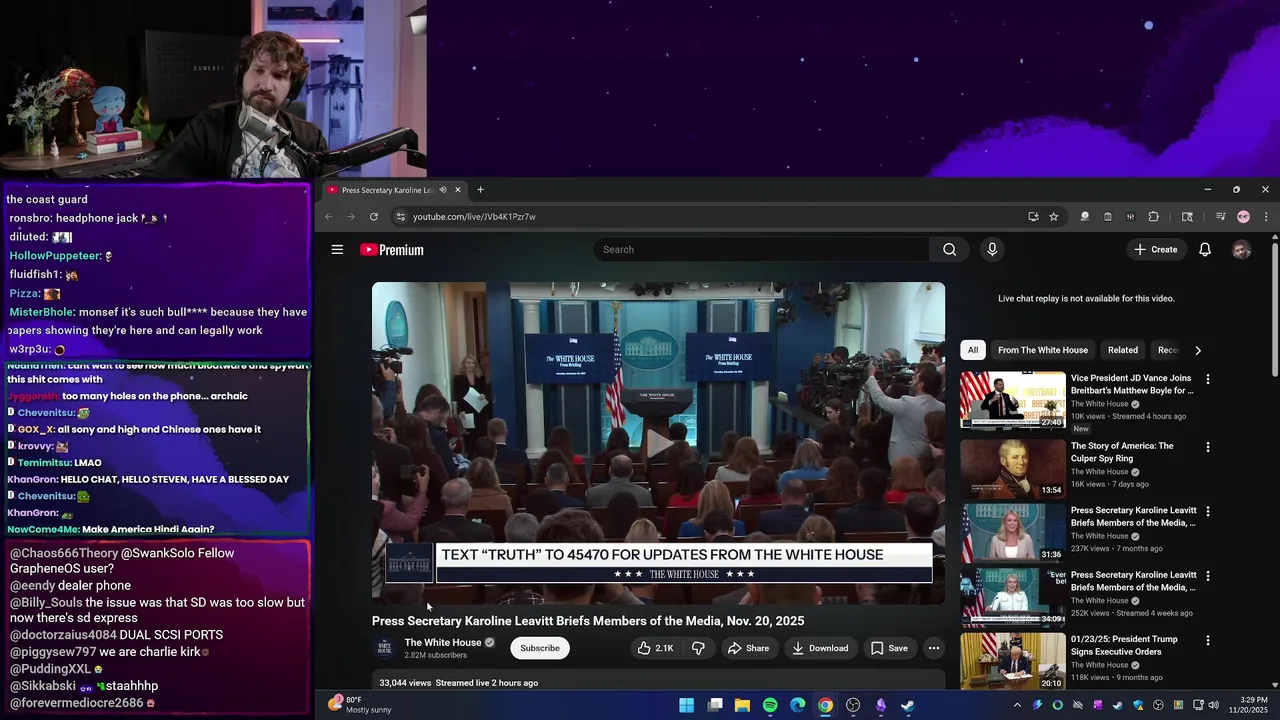Click the Chrome address bar URL
This screenshot has height=720, width=1280.
tap(474, 217)
